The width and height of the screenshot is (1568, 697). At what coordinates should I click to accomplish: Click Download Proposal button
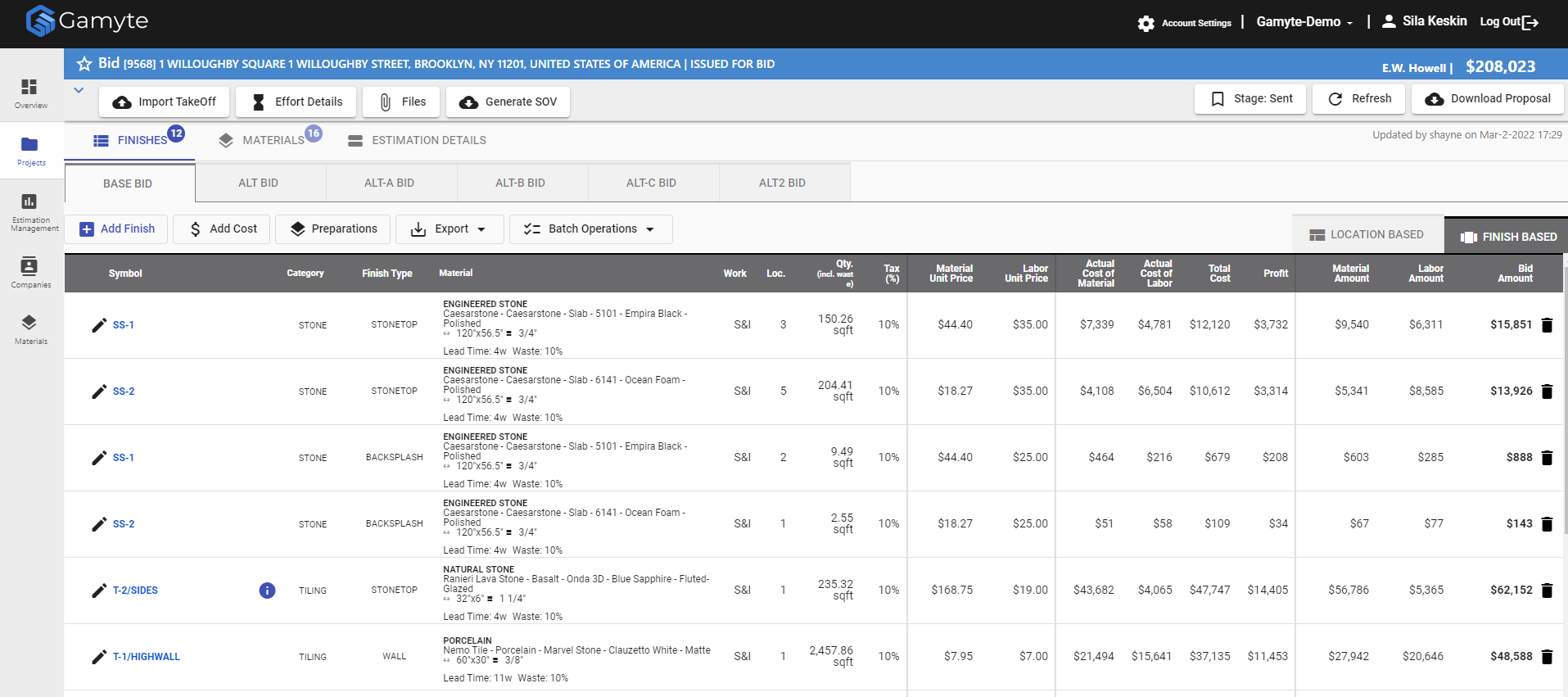coord(1488,99)
